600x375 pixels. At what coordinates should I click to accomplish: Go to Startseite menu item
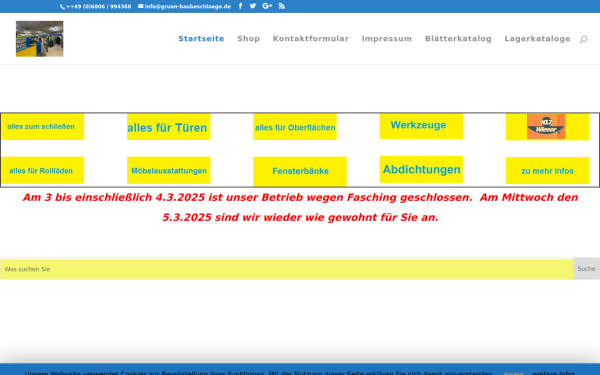pos(201,39)
